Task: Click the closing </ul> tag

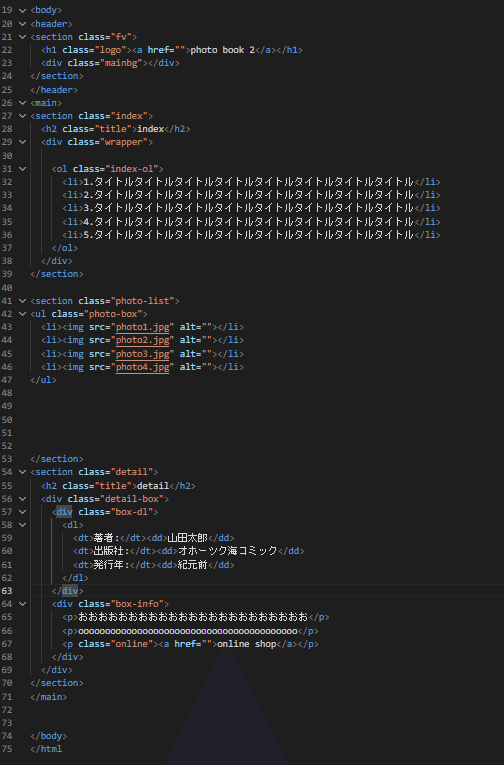Action: tap(43, 380)
